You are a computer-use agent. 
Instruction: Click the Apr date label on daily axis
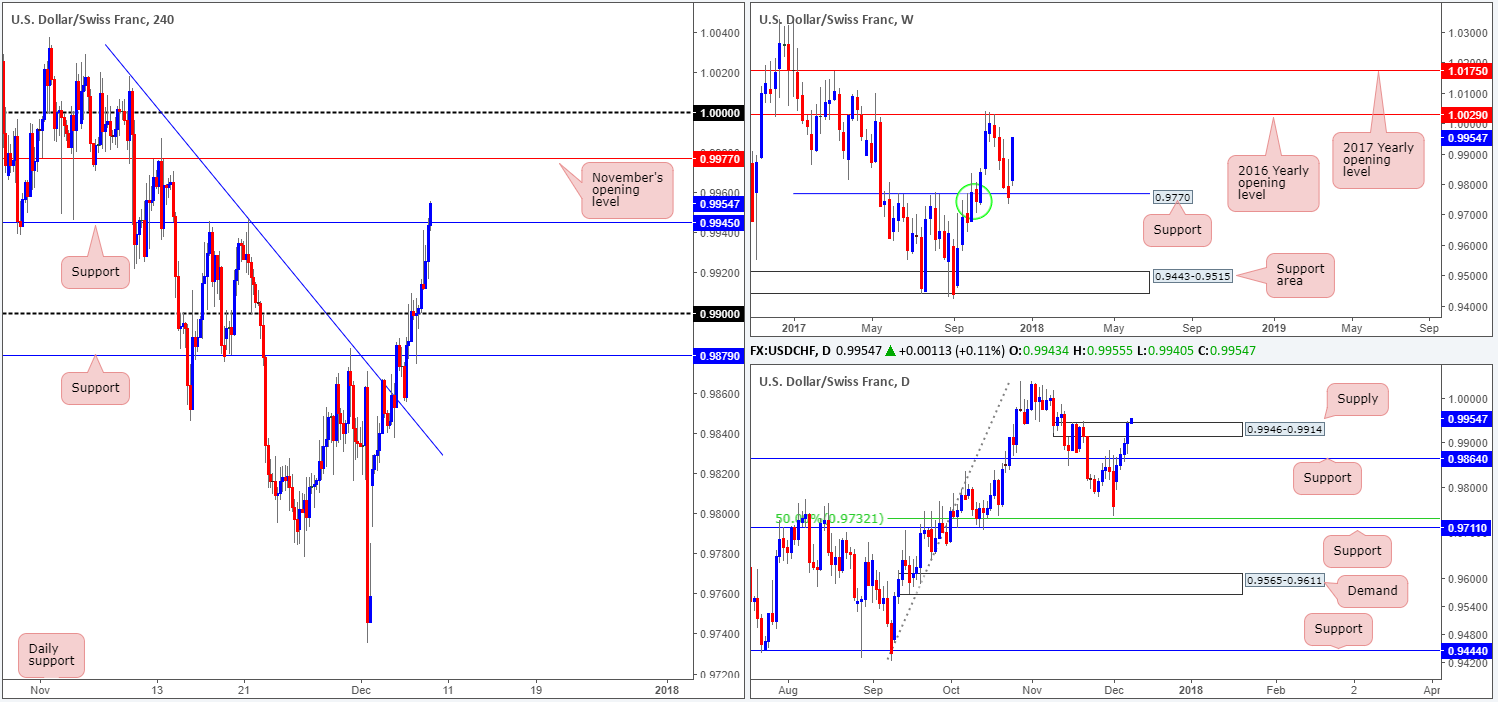(1431, 690)
